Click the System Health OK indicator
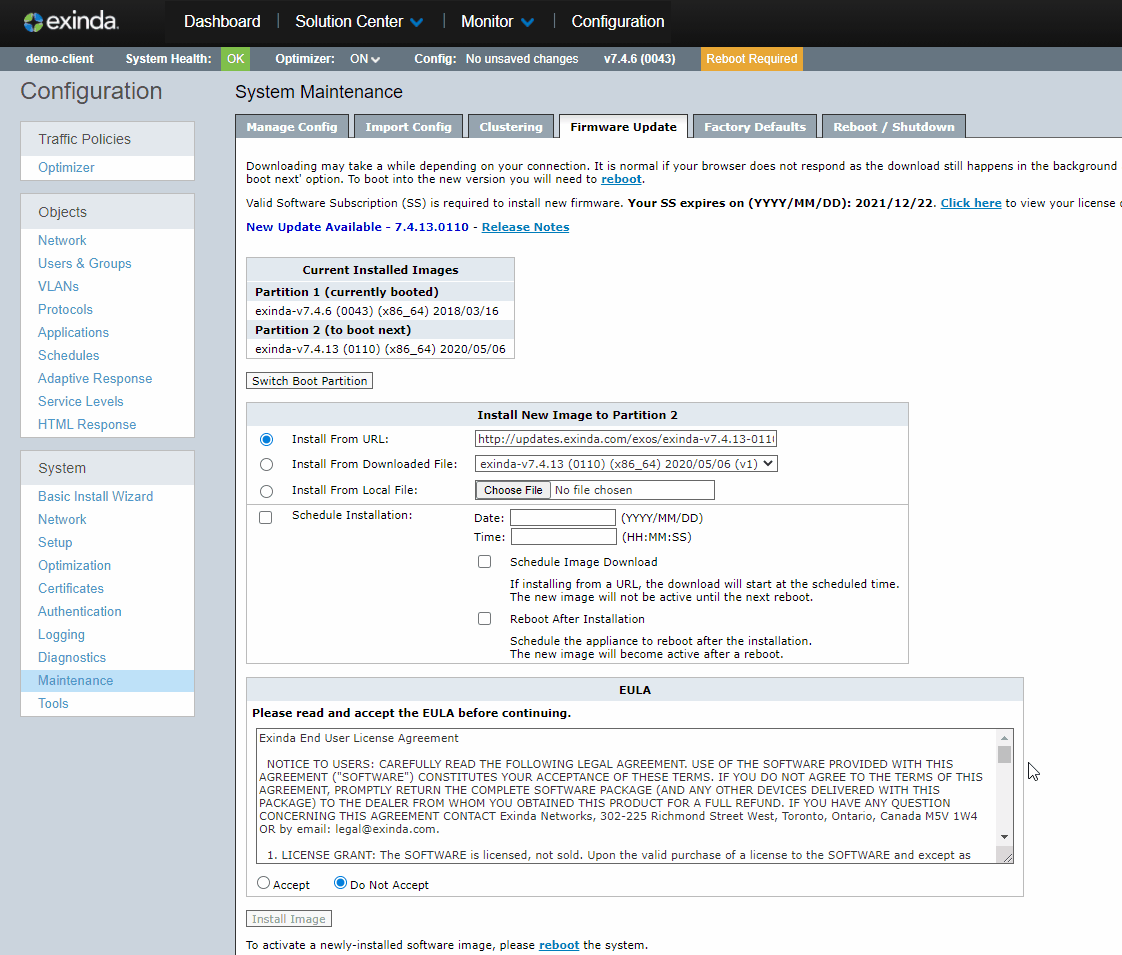 point(235,59)
